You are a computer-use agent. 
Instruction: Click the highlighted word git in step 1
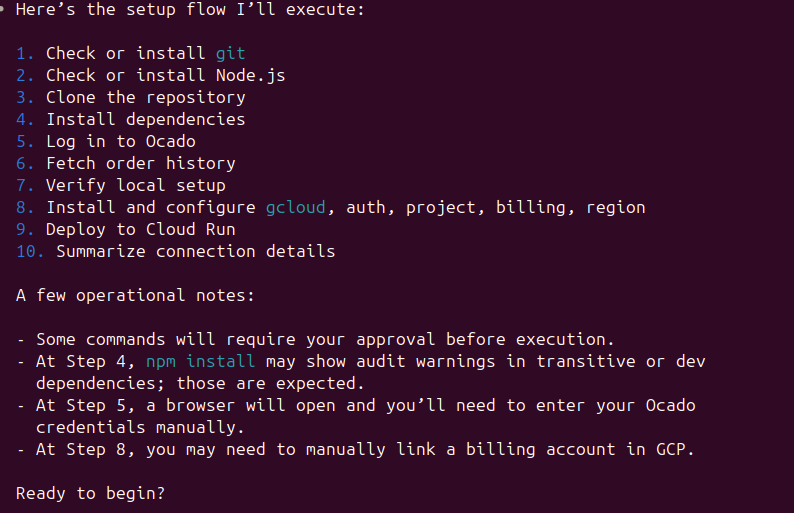[230, 53]
